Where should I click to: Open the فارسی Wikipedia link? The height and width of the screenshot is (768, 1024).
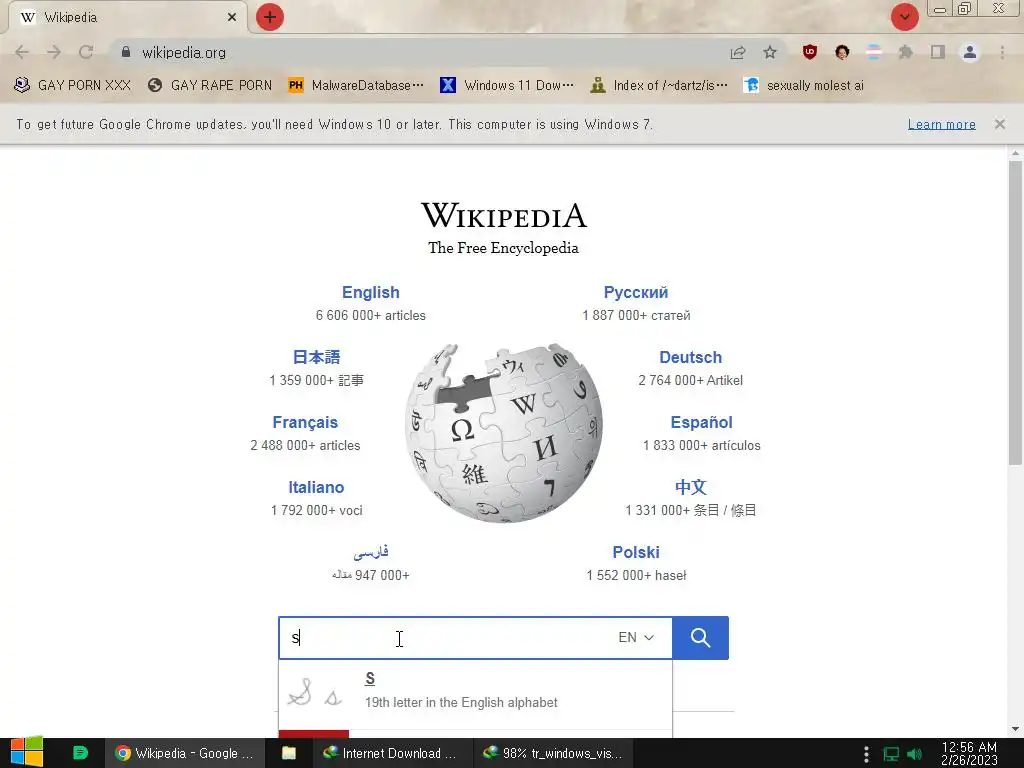370,552
